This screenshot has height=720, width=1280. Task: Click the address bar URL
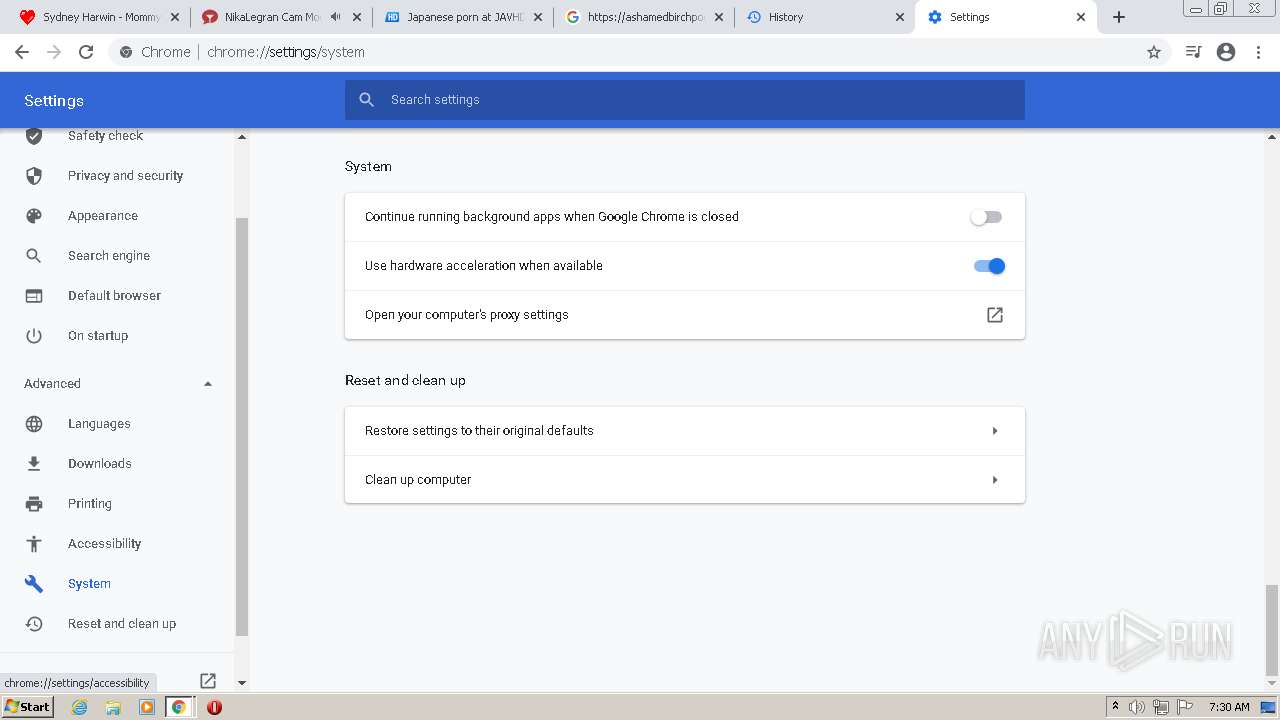tap(286, 52)
